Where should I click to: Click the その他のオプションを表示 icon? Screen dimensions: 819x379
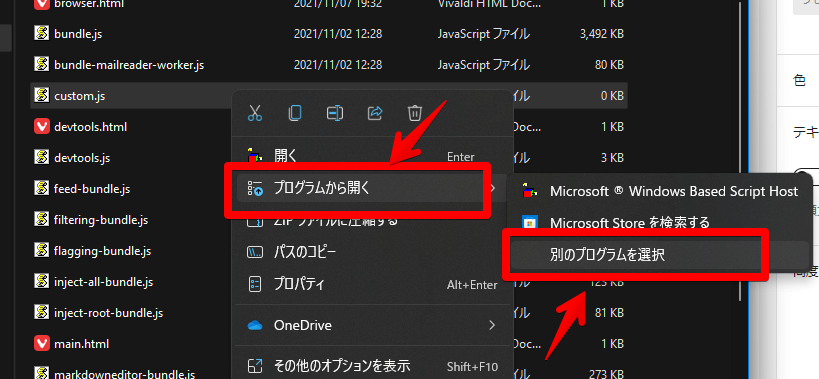tap(255, 366)
